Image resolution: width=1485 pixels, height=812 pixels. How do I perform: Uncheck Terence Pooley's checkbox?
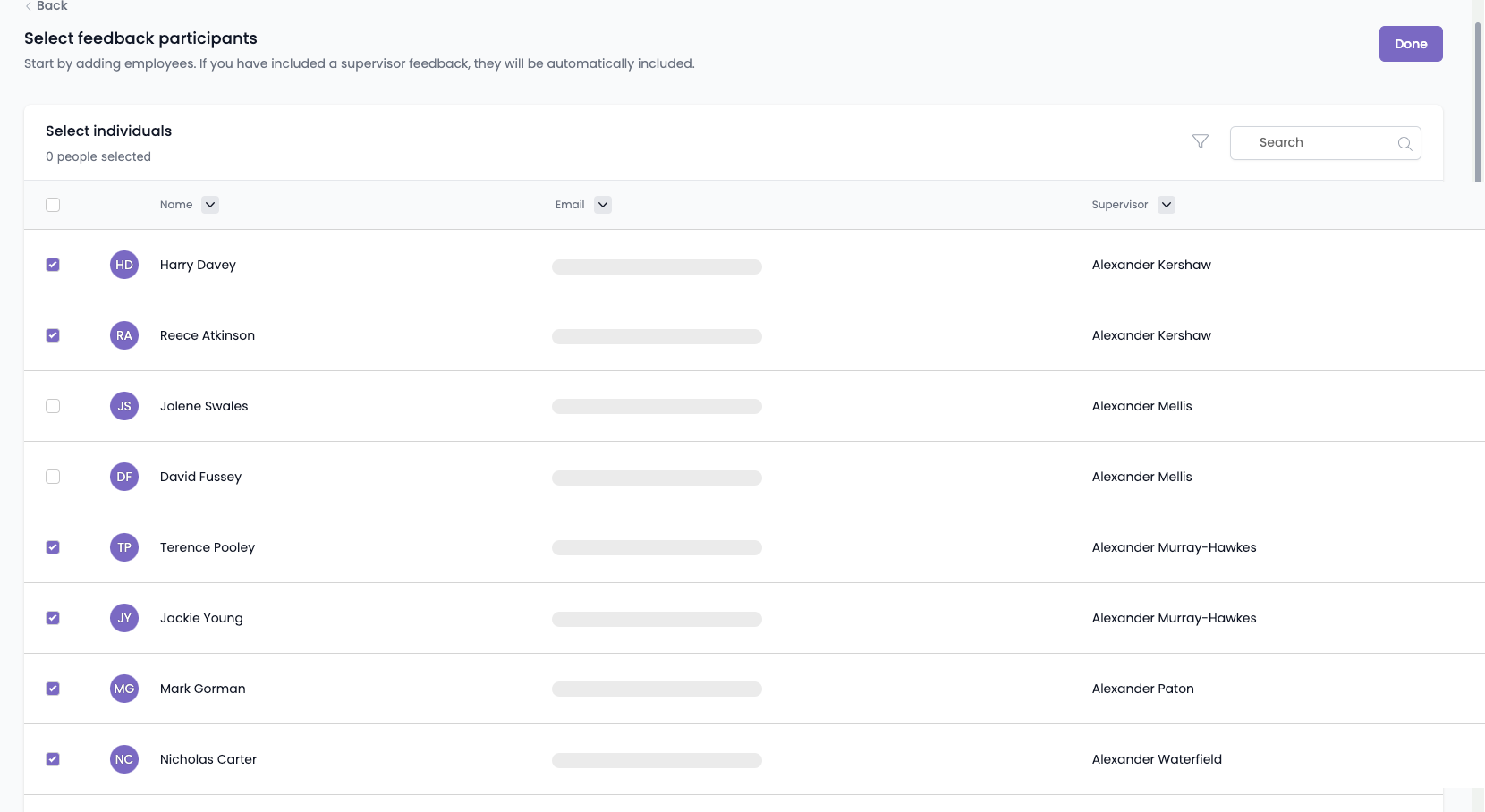(53, 547)
